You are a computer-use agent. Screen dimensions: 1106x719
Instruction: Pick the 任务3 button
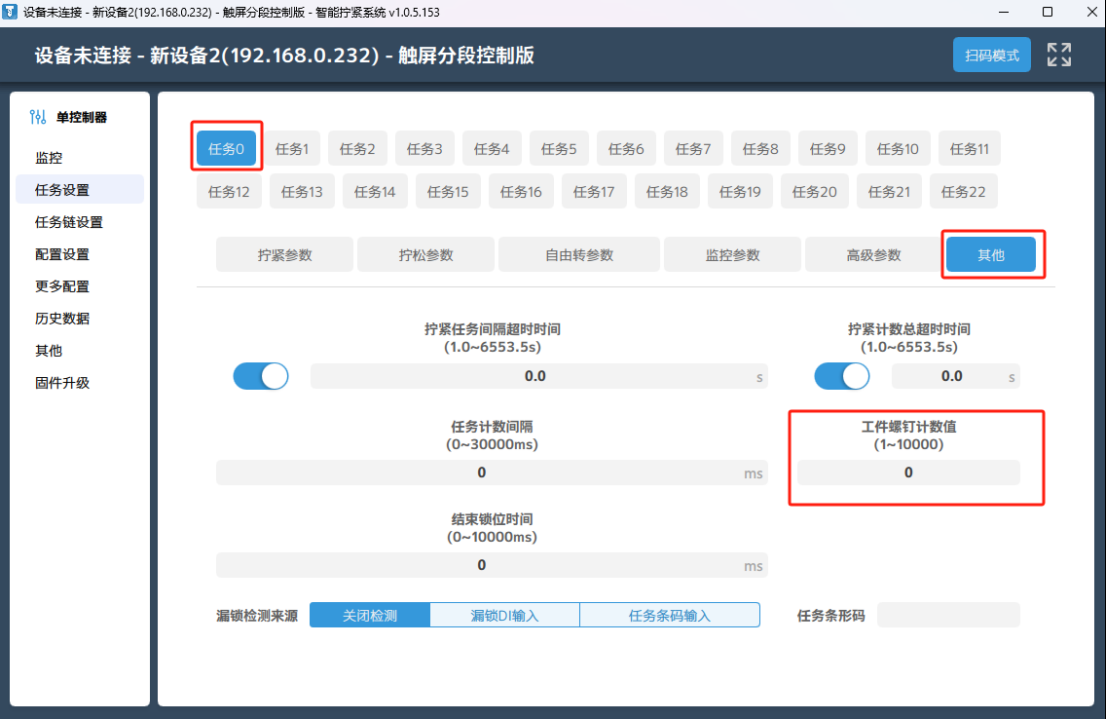coord(425,149)
